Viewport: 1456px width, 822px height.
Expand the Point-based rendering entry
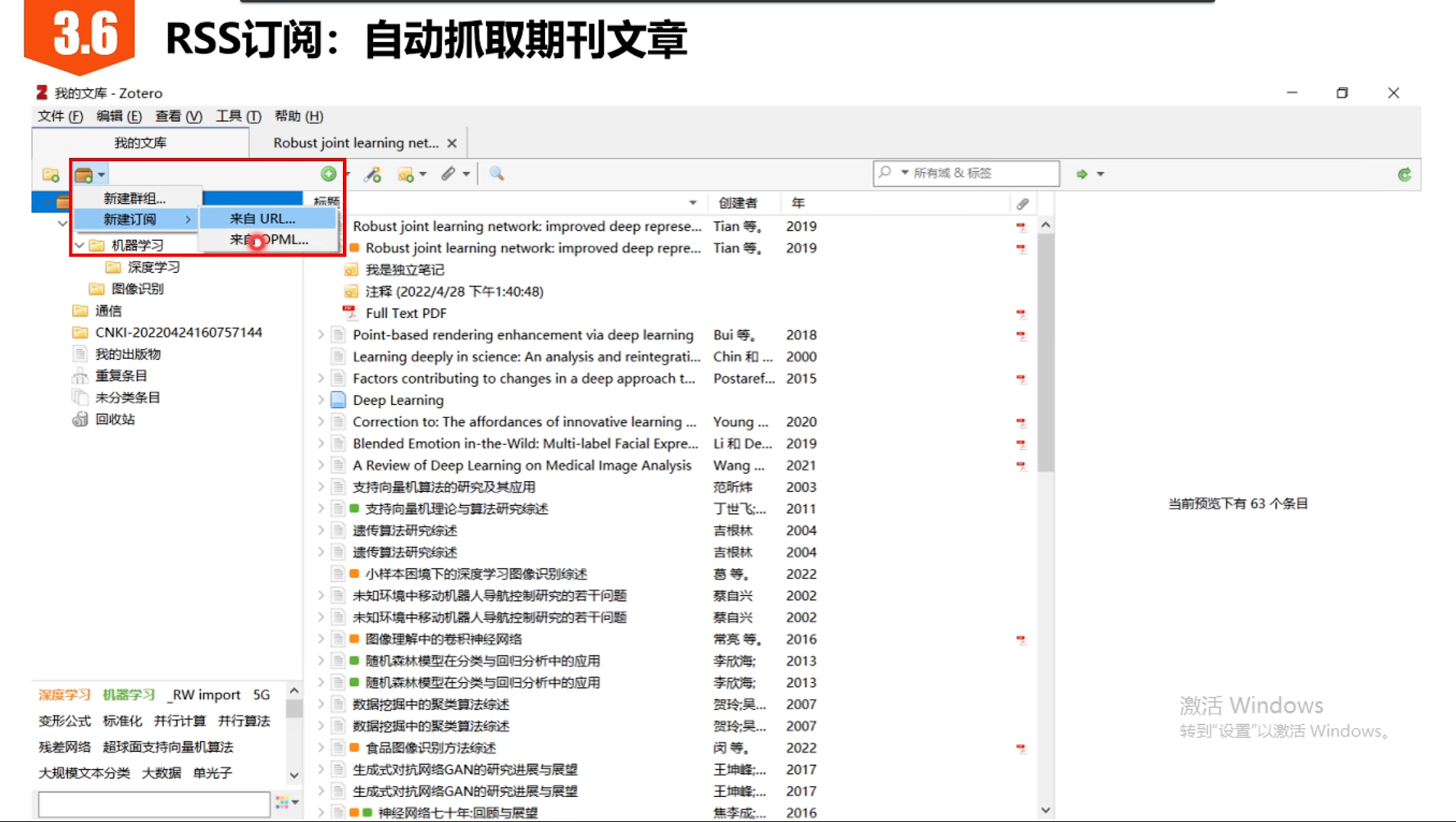(x=320, y=334)
